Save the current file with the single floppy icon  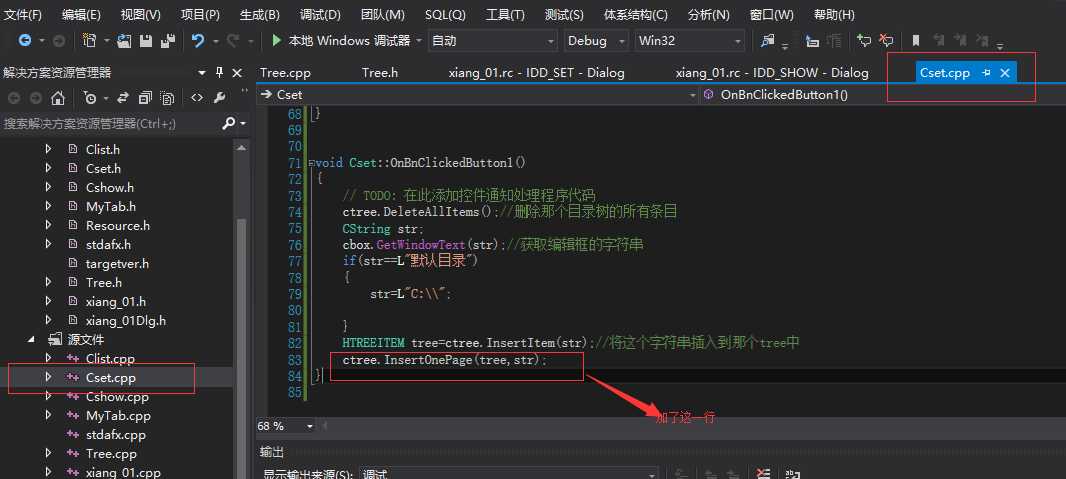pos(145,41)
